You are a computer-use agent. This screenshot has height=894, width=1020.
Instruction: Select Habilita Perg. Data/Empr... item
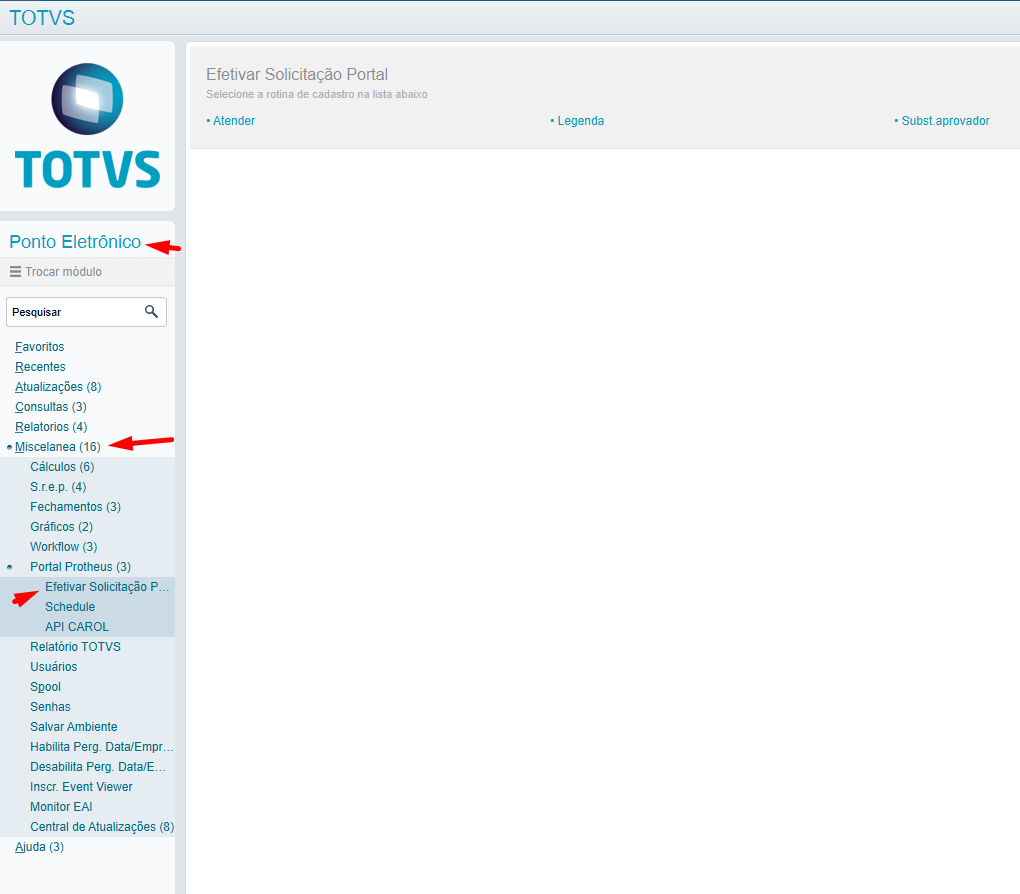(x=101, y=747)
